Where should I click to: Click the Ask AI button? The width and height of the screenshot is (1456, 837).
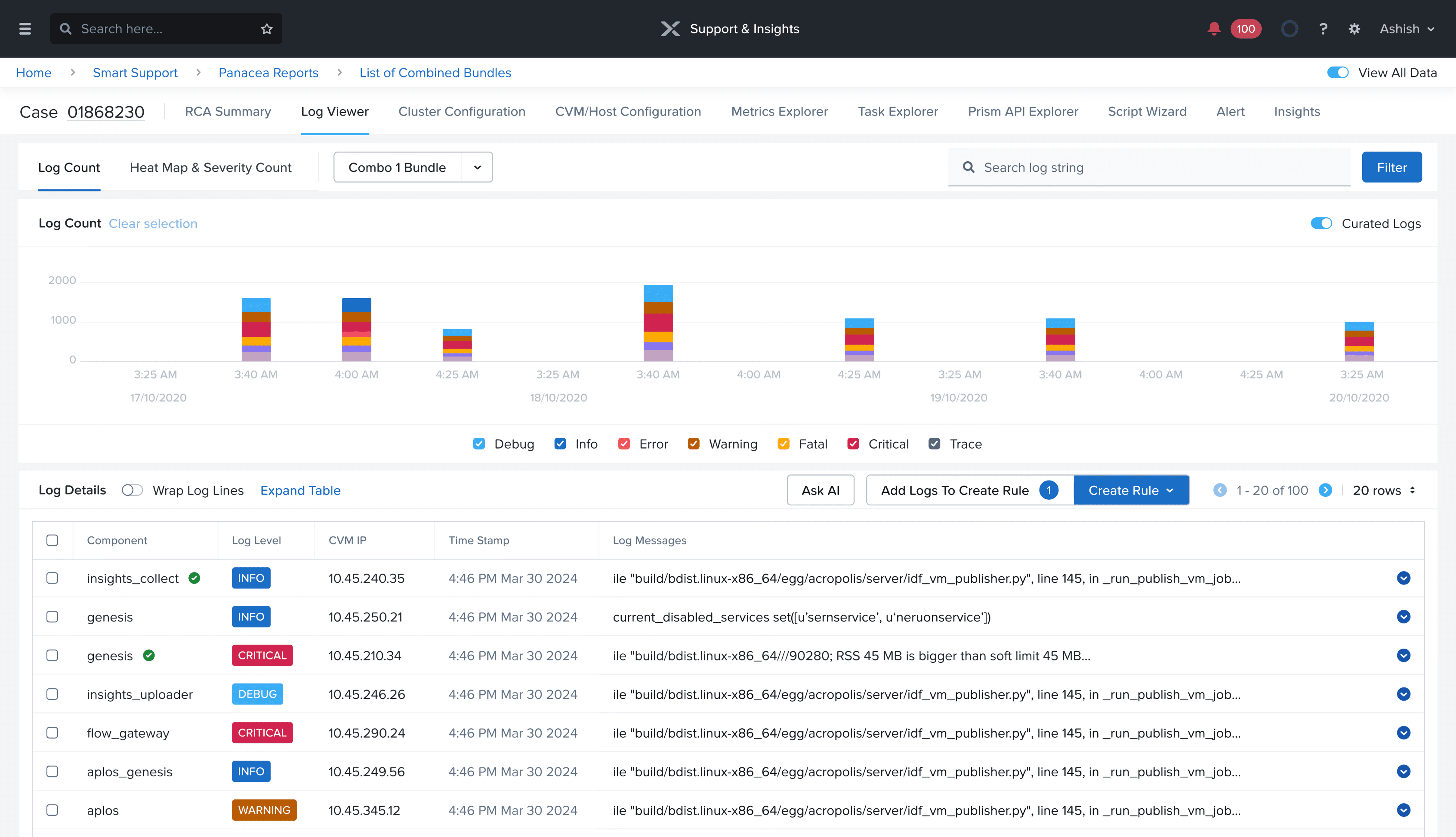coord(820,490)
